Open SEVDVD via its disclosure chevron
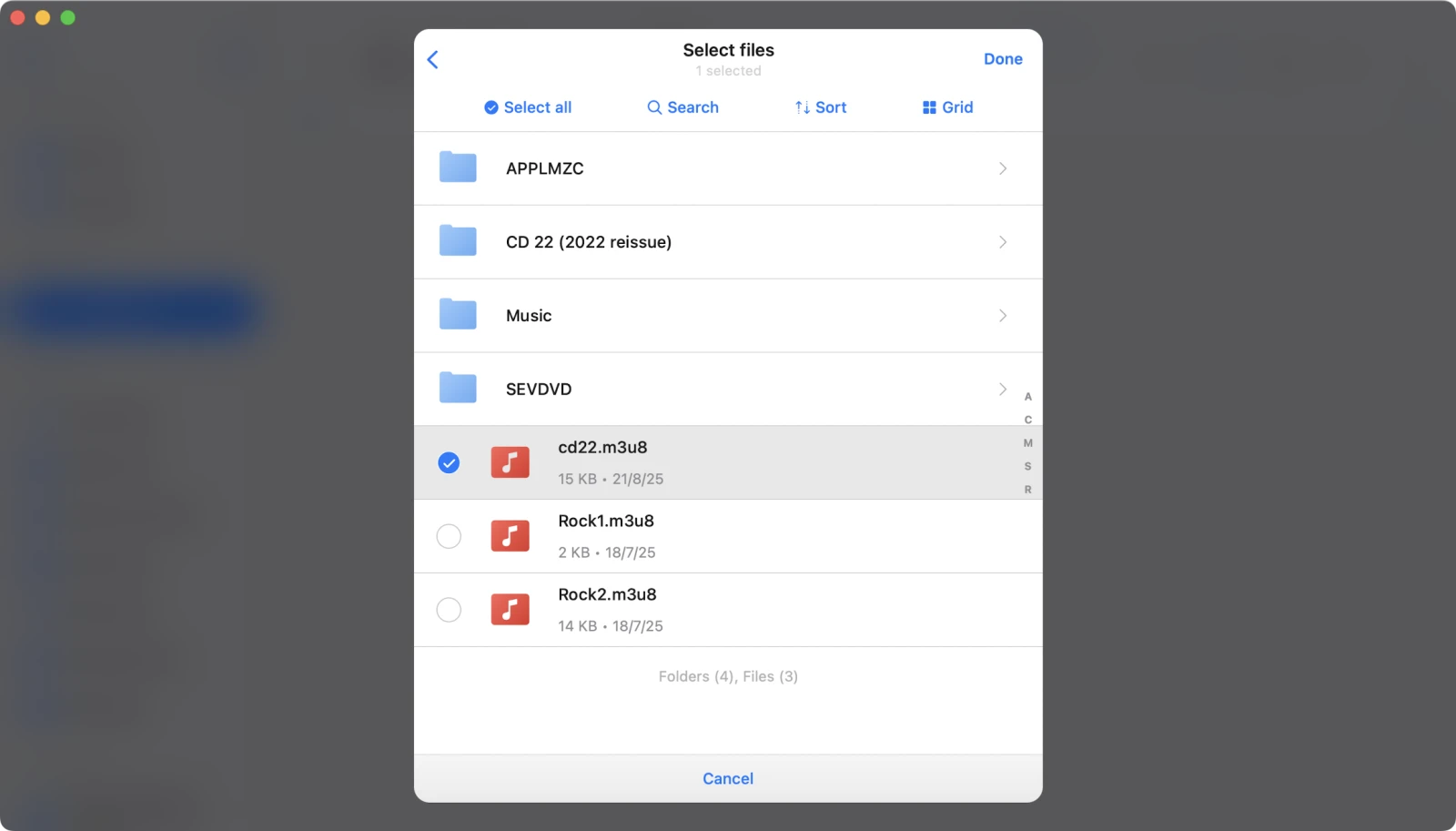Viewport: 1456px width, 831px height. [x=1002, y=389]
